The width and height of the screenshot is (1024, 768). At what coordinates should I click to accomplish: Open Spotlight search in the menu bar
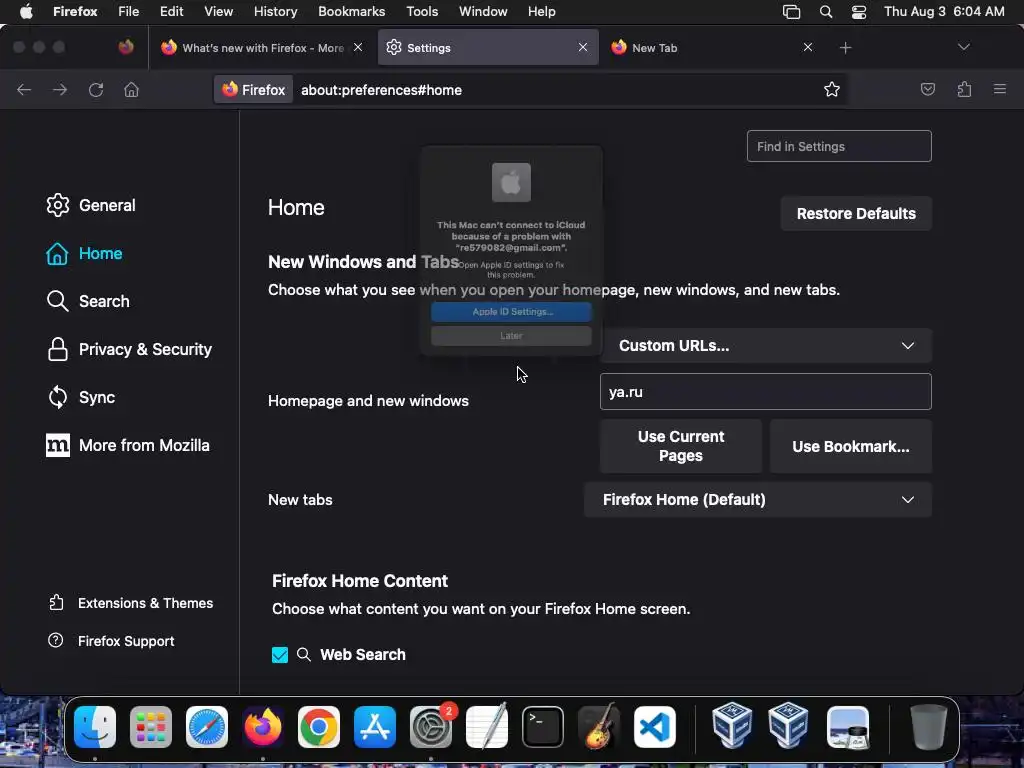(825, 12)
